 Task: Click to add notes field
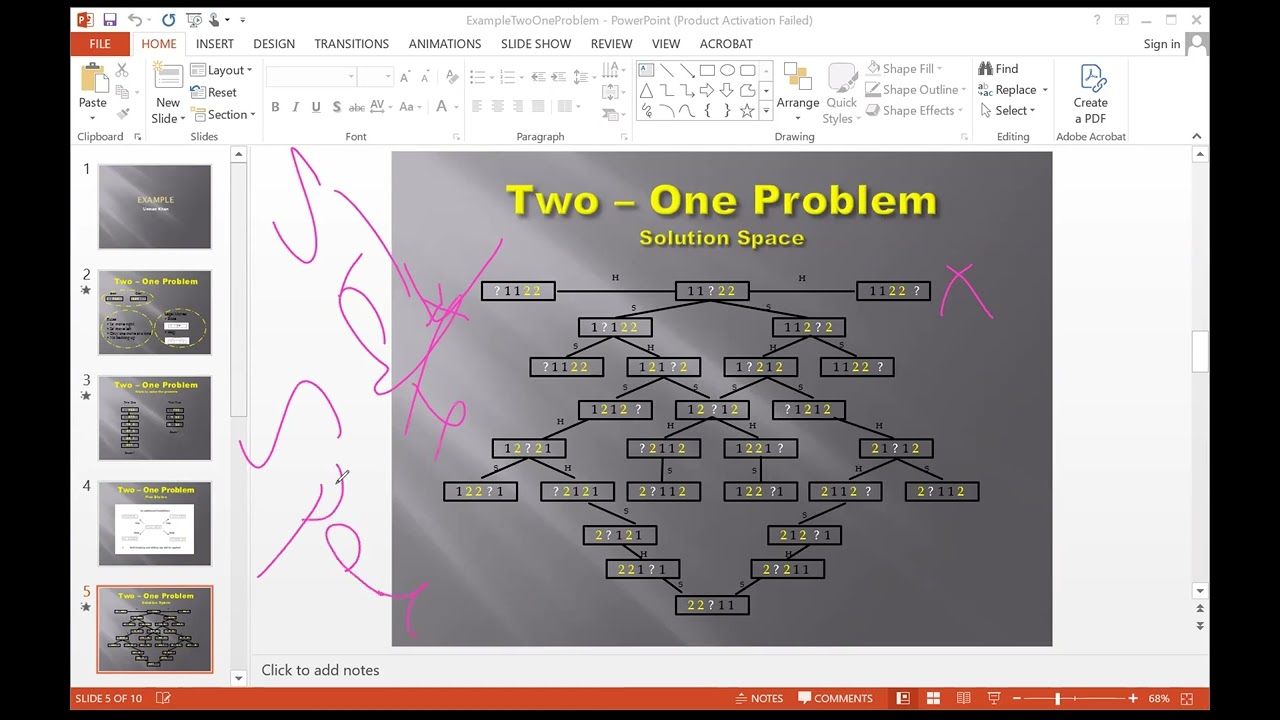click(x=320, y=670)
